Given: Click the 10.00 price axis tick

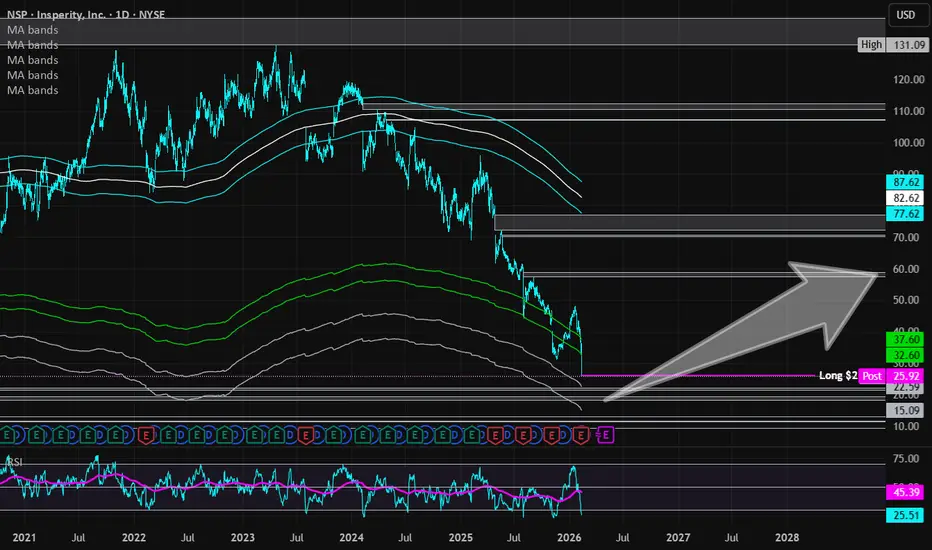Looking at the screenshot, I should (906, 426).
